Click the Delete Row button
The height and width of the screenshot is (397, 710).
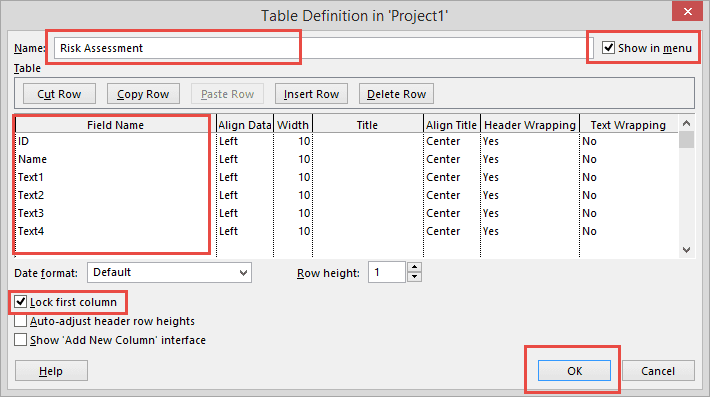pyautogui.click(x=396, y=94)
